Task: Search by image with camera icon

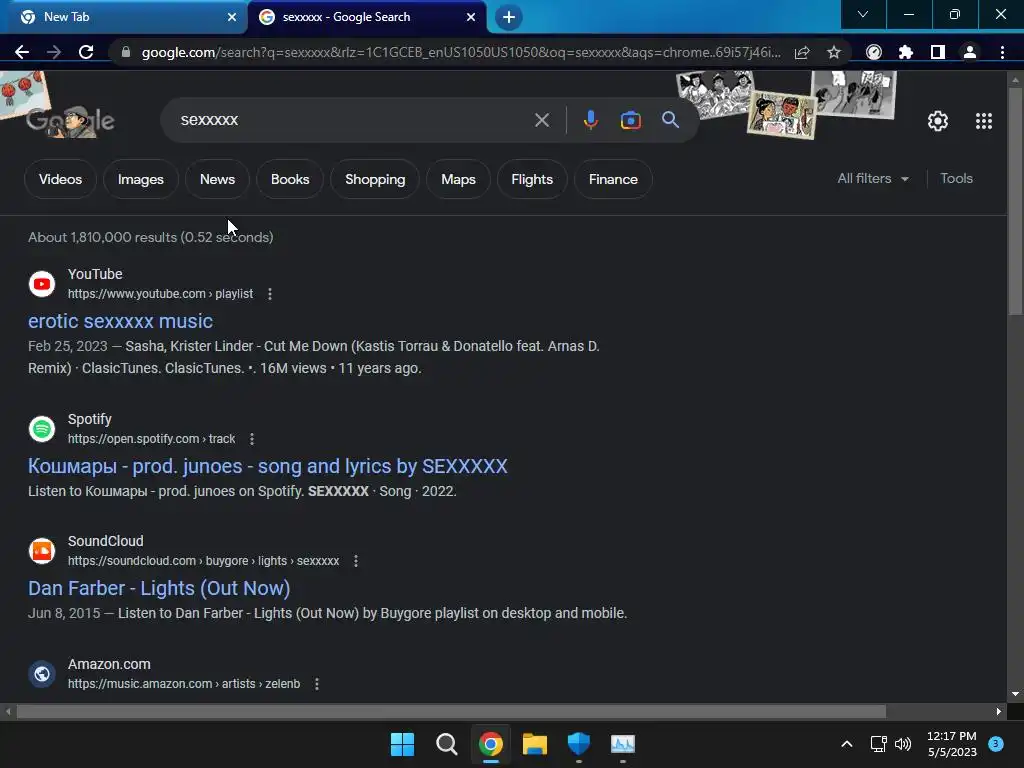Action: click(x=630, y=120)
